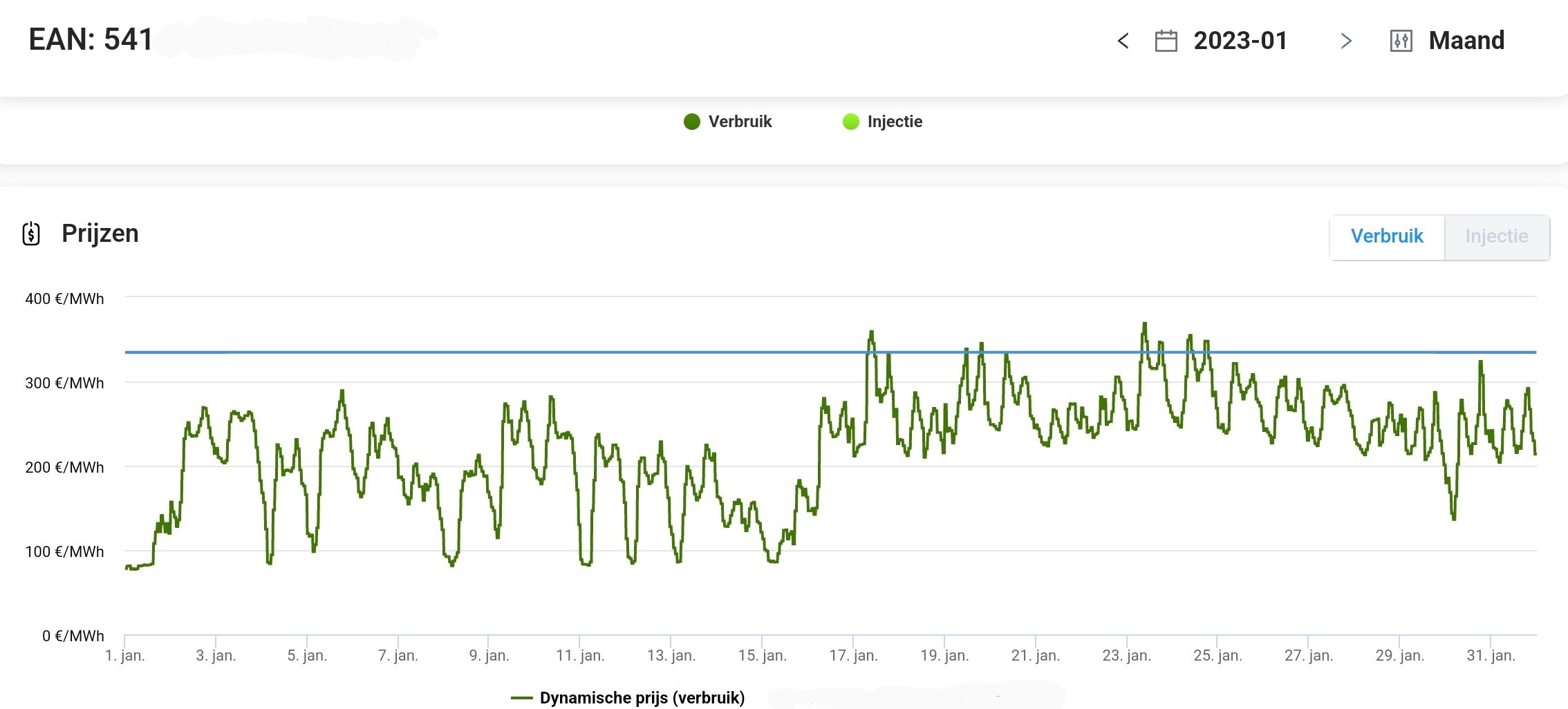Open the 2023-01 date selector
The image size is (1568, 709).
(1240, 41)
